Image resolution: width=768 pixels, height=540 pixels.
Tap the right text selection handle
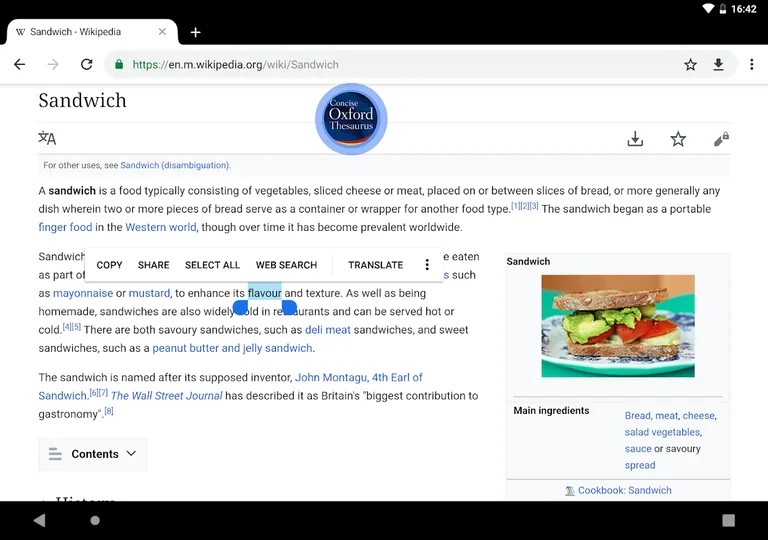tap(289, 308)
